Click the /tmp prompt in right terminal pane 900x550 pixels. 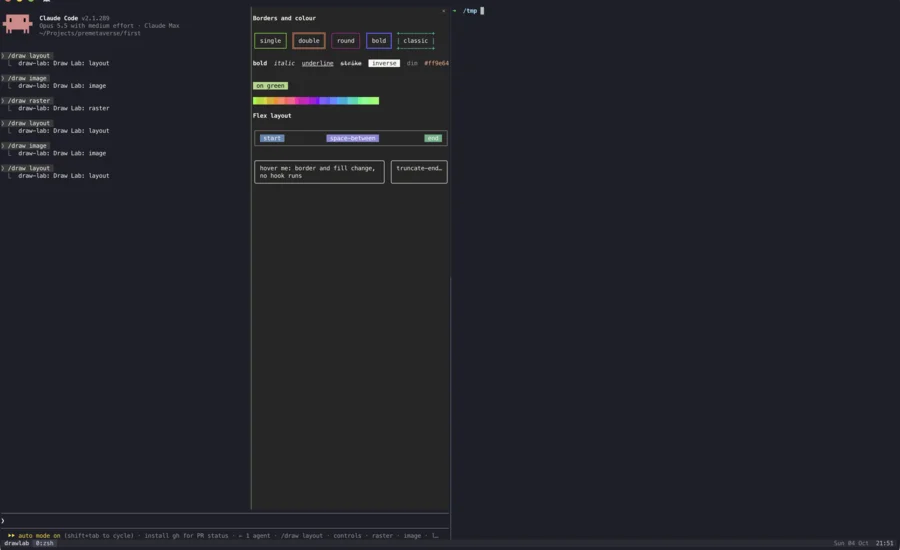tap(470, 11)
